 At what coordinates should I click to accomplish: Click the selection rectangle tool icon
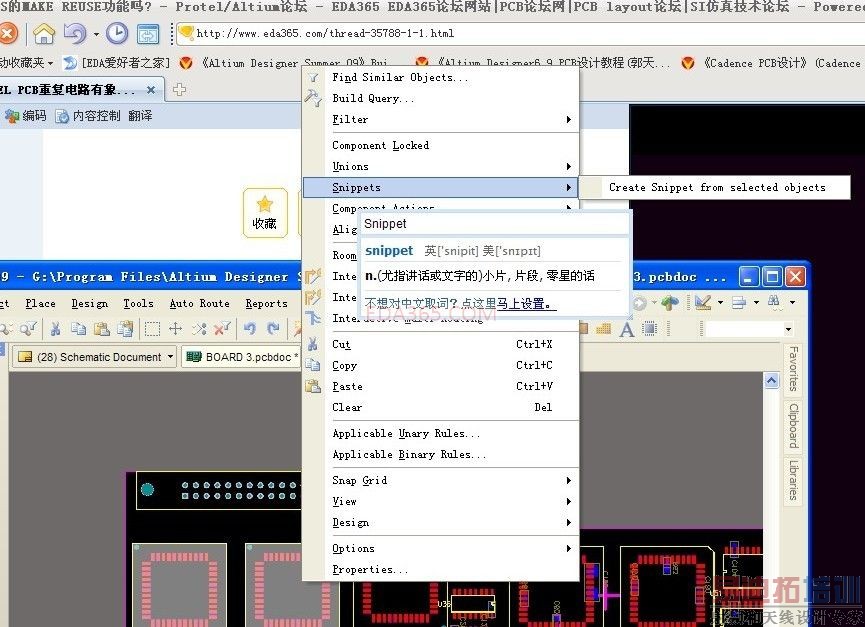[x=152, y=329]
